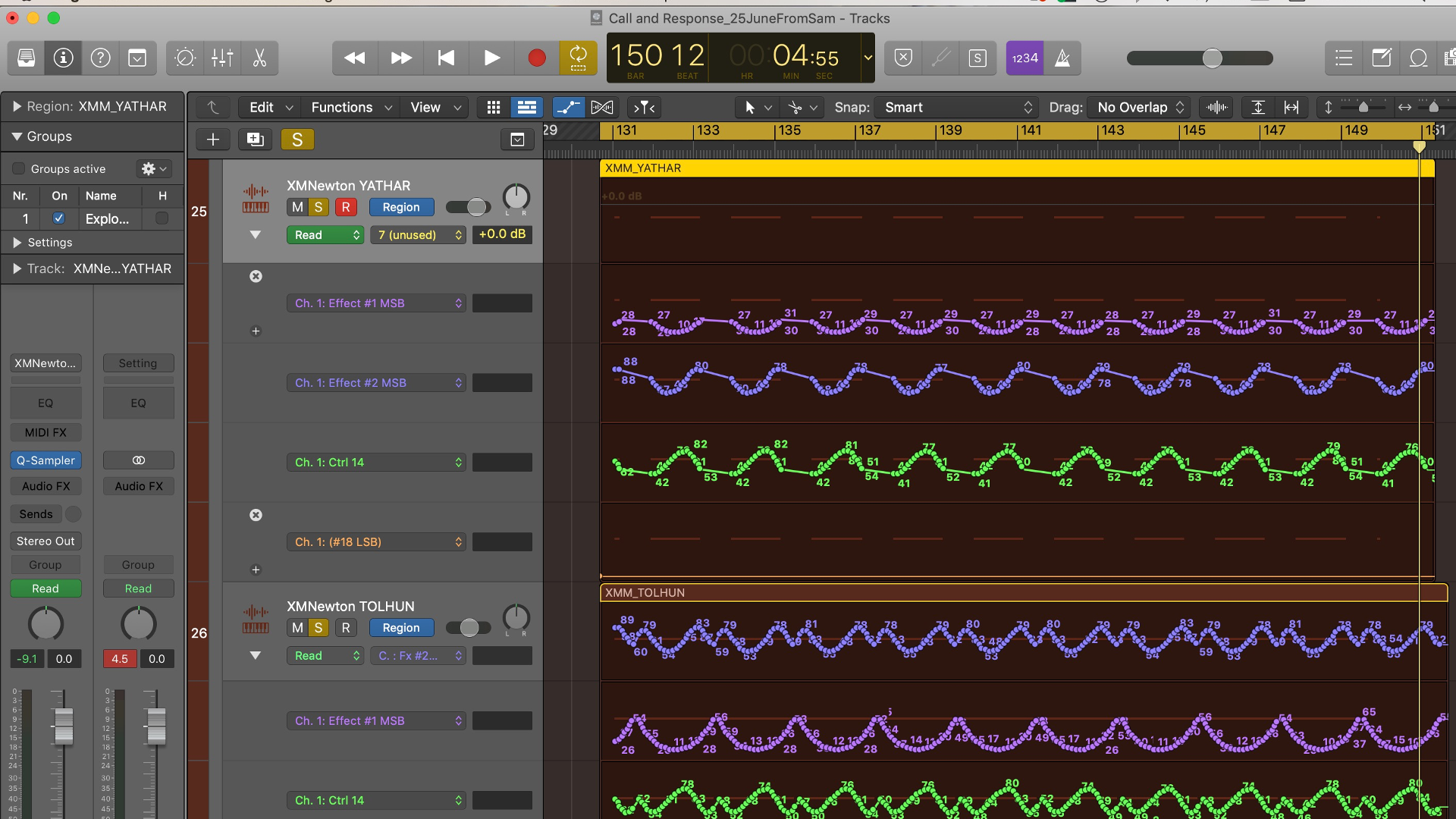This screenshot has width=1456, height=819.
Task: Collapse the Groups section
Action: (x=17, y=136)
